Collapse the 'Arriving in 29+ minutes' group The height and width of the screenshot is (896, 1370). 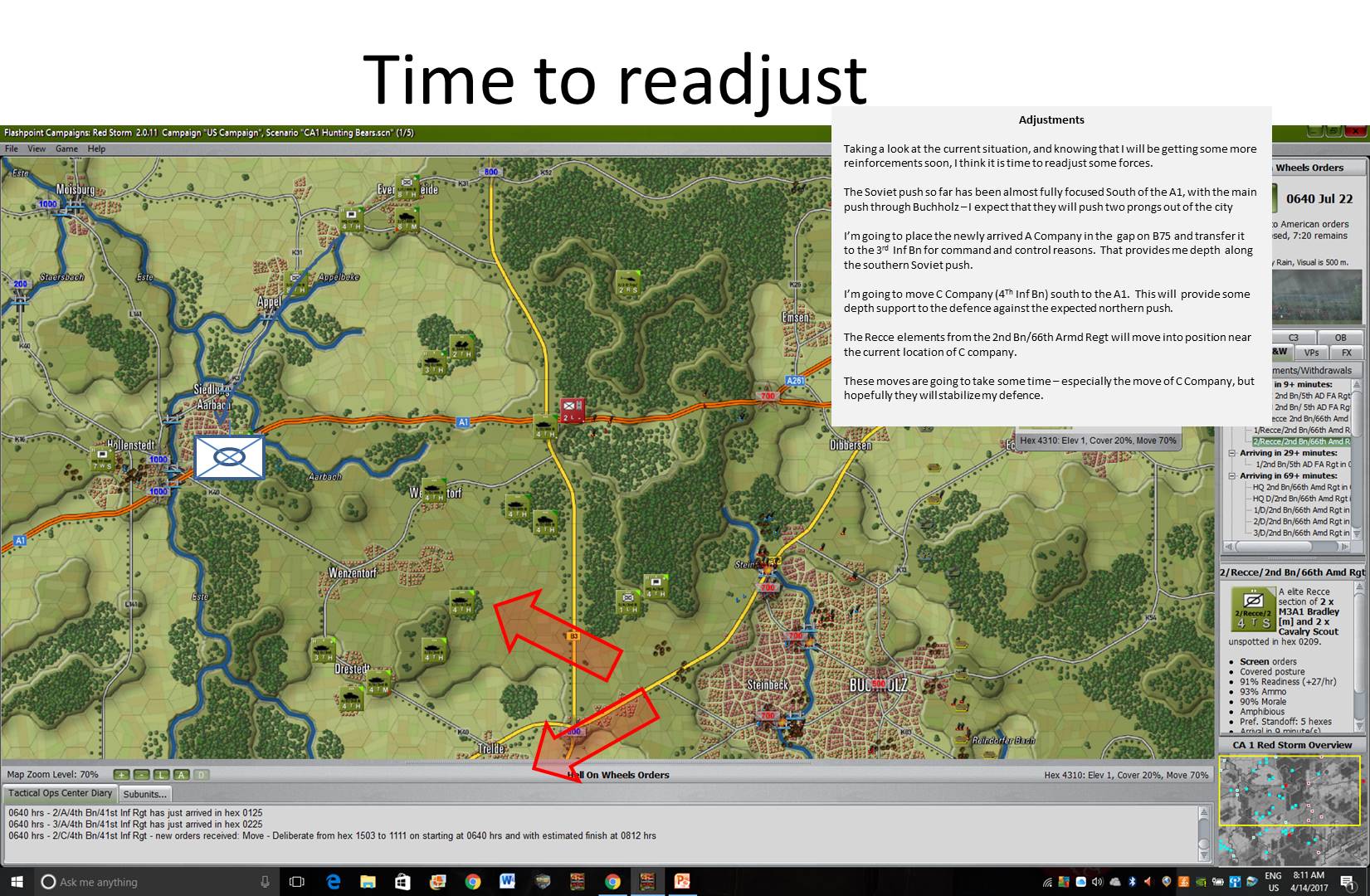coord(1232,454)
